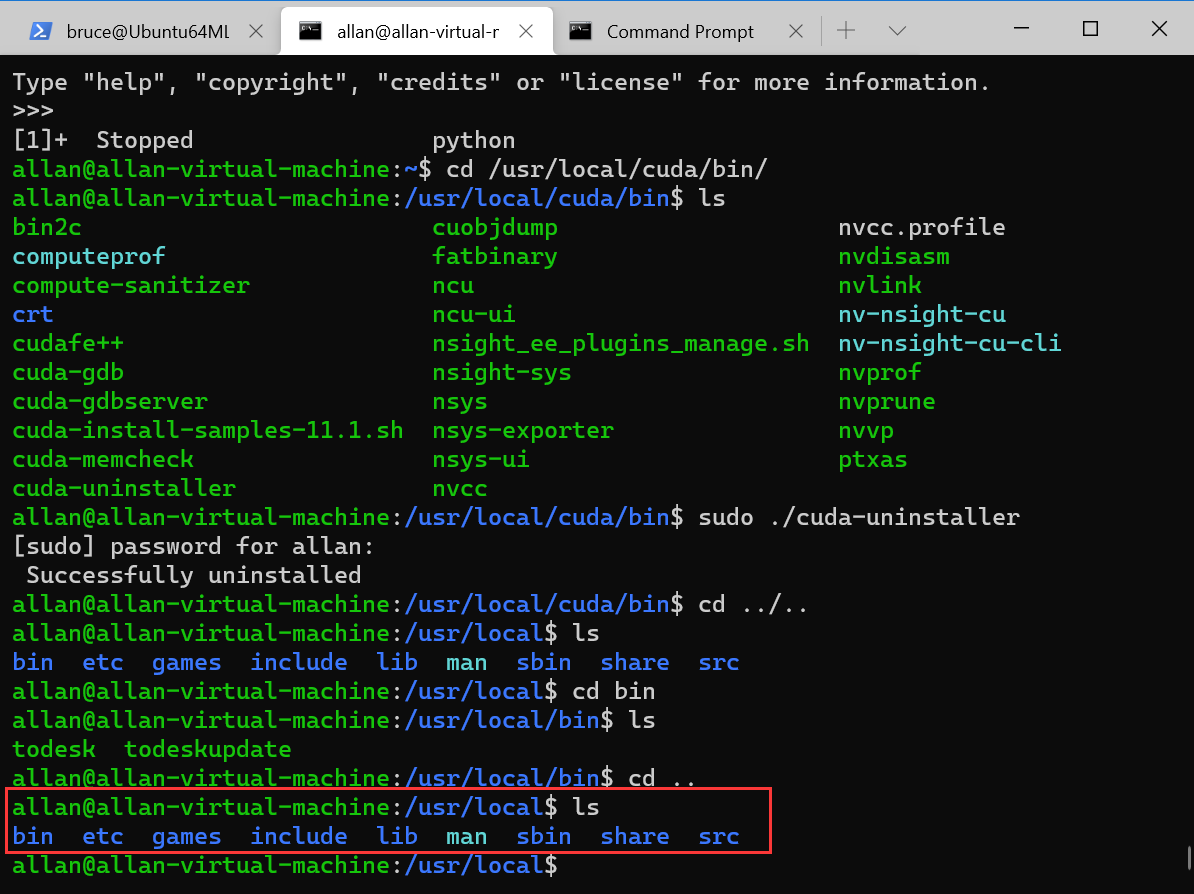1194x894 pixels.
Task: Click the terminal scrollbar thumb
Action: click(x=1189, y=857)
